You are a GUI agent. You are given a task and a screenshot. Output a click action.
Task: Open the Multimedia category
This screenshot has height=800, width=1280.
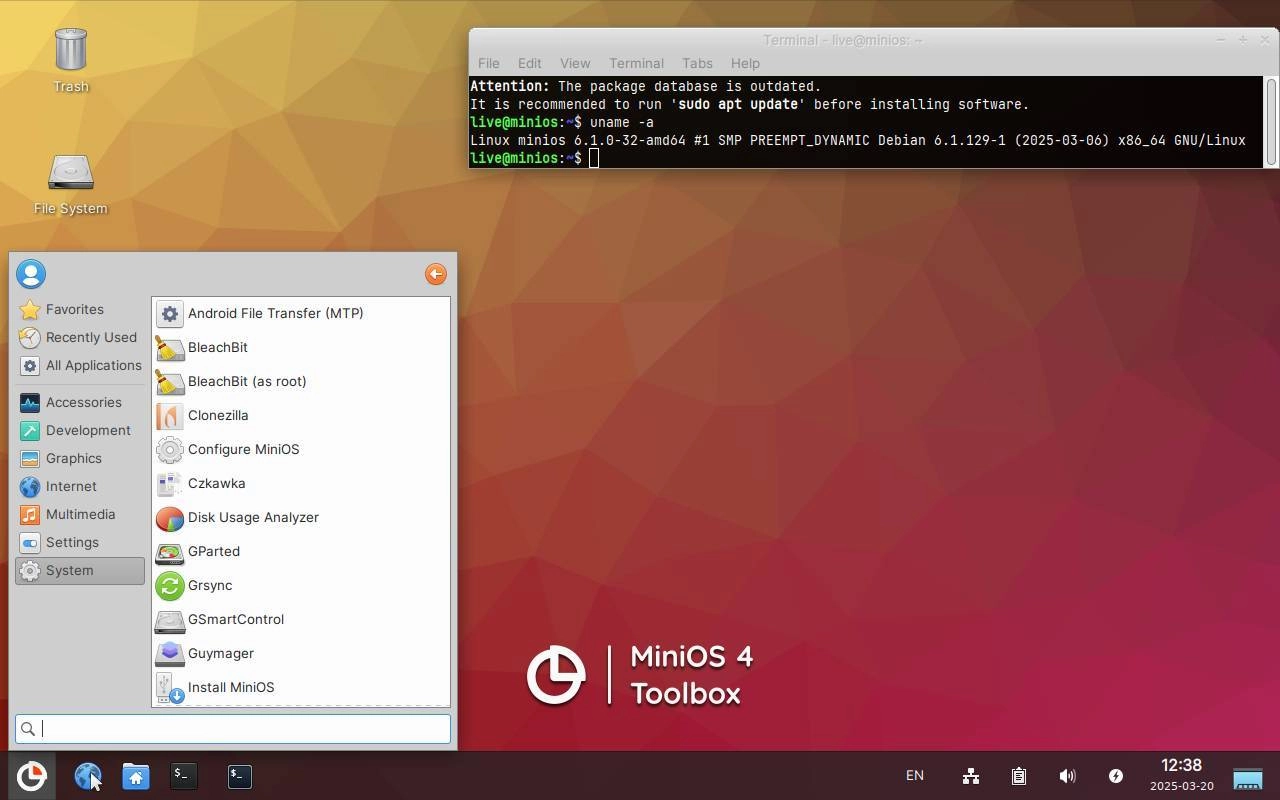pos(80,514)
